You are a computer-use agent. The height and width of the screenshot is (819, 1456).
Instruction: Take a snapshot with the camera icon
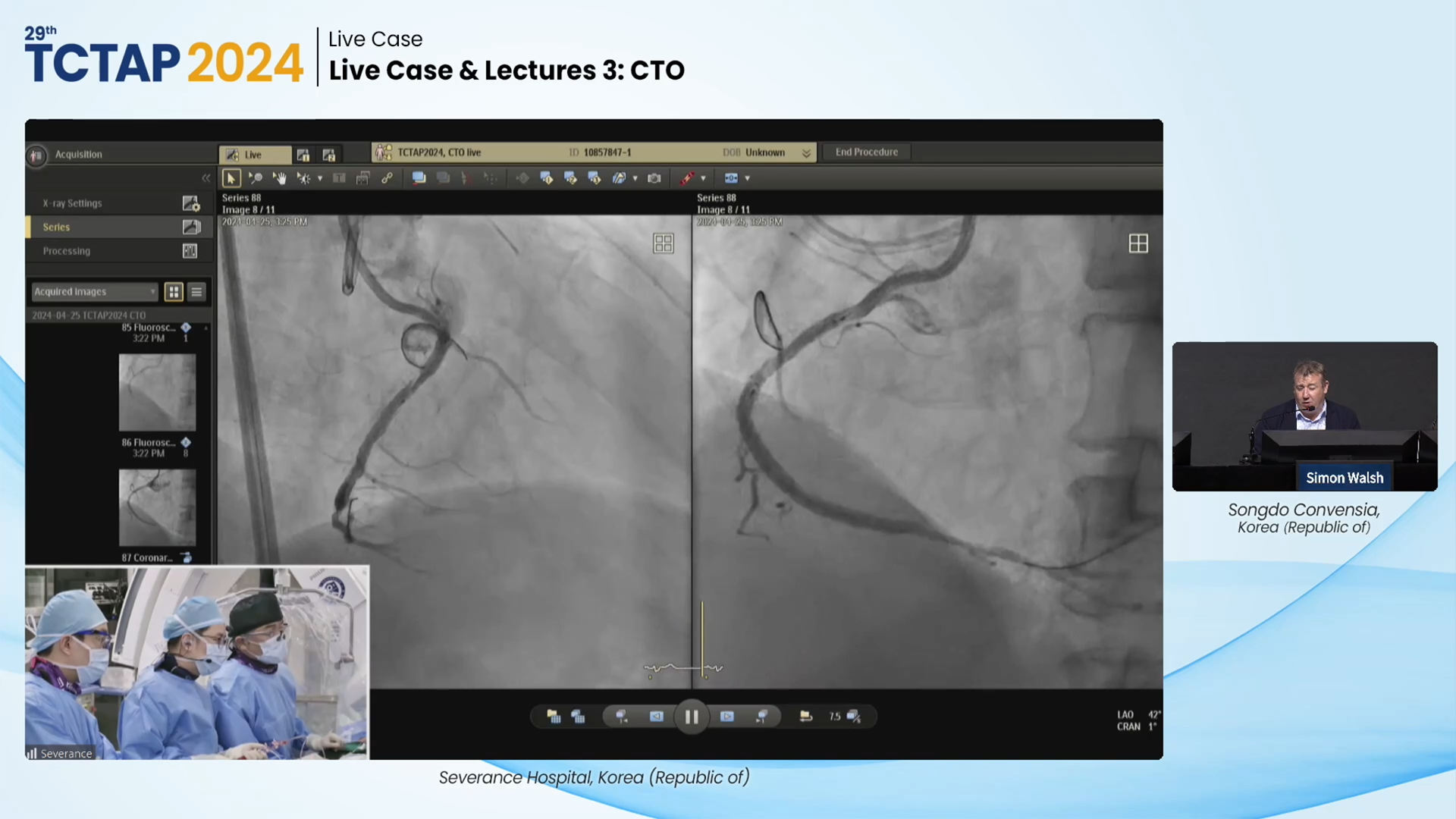coord(654,178)
